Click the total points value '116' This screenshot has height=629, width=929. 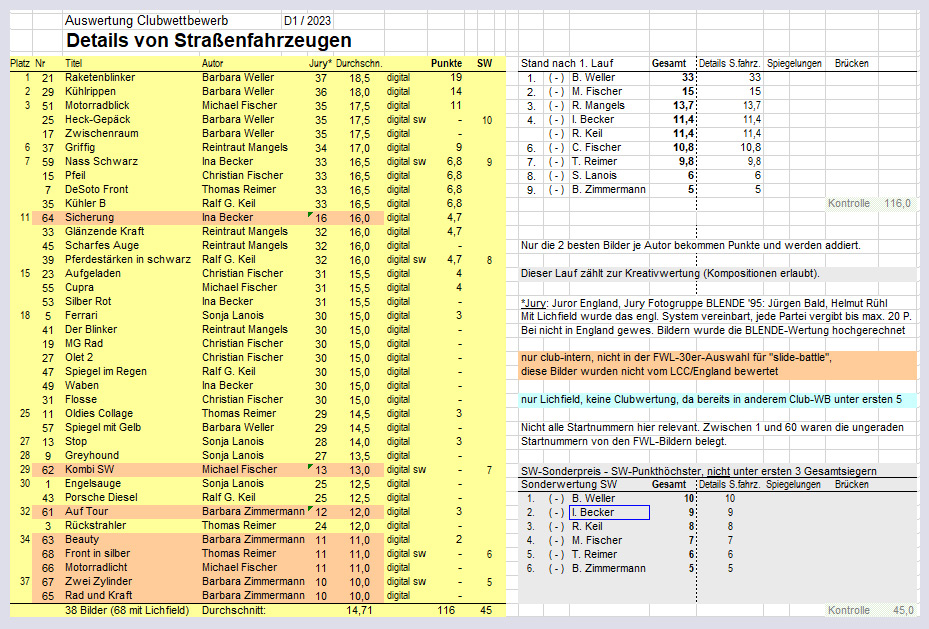point(446,611)
